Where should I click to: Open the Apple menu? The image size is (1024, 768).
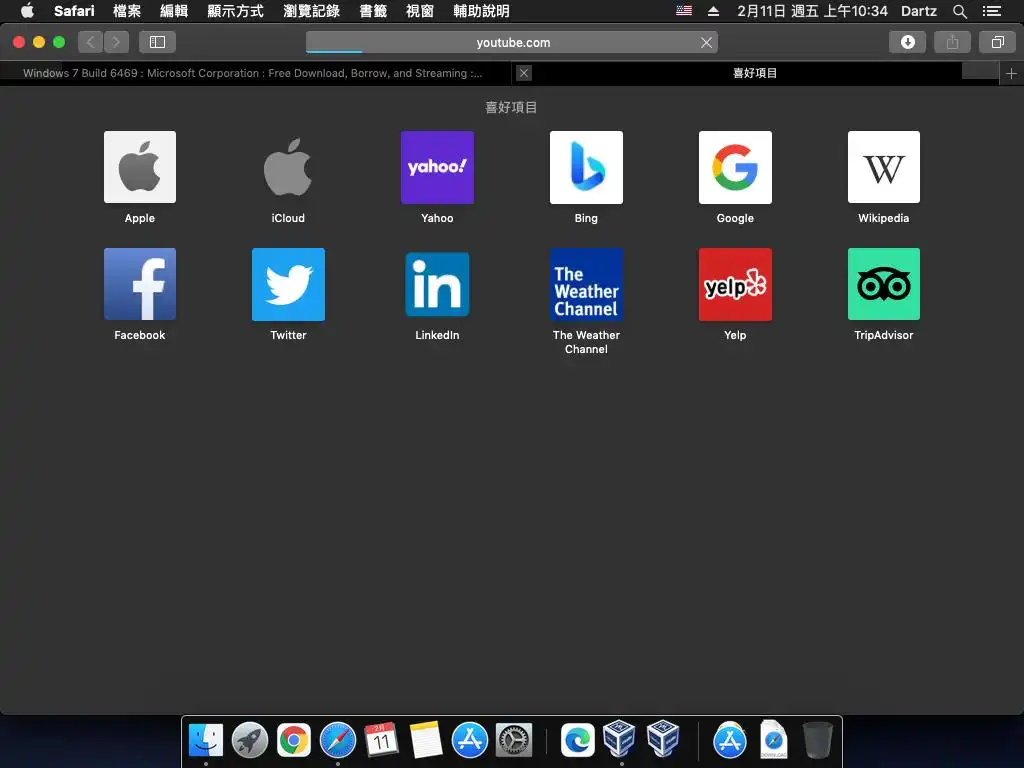coord(27,10)
